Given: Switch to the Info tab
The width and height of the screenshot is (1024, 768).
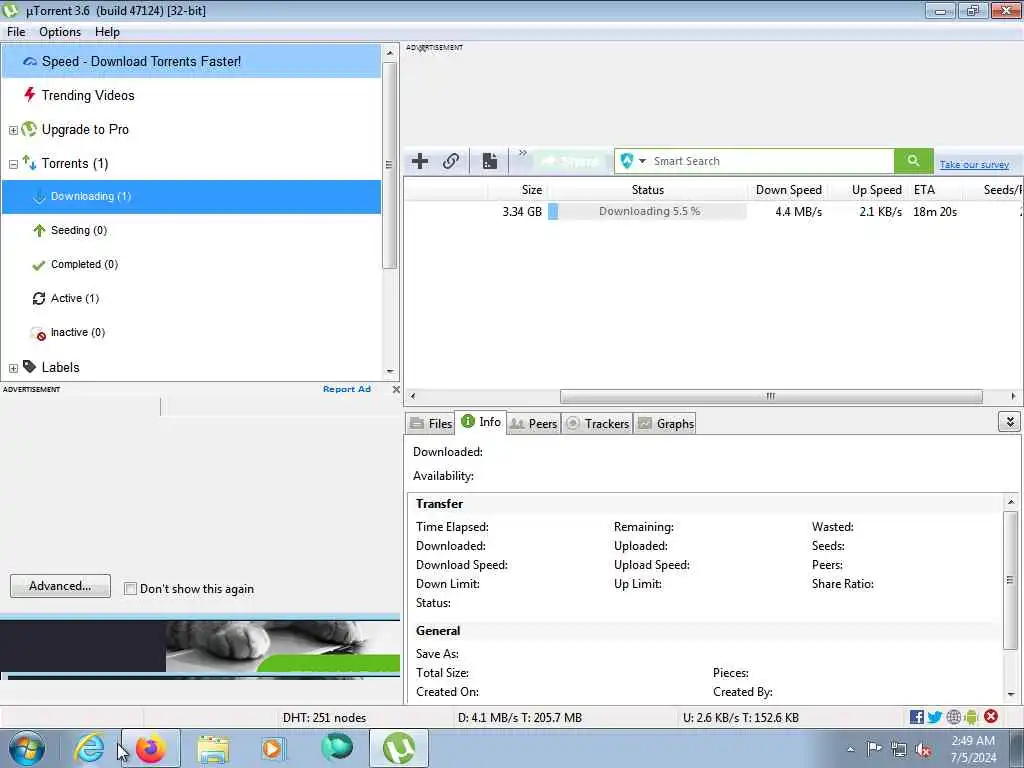Looking at the screenshot, I should coord(481,422).
